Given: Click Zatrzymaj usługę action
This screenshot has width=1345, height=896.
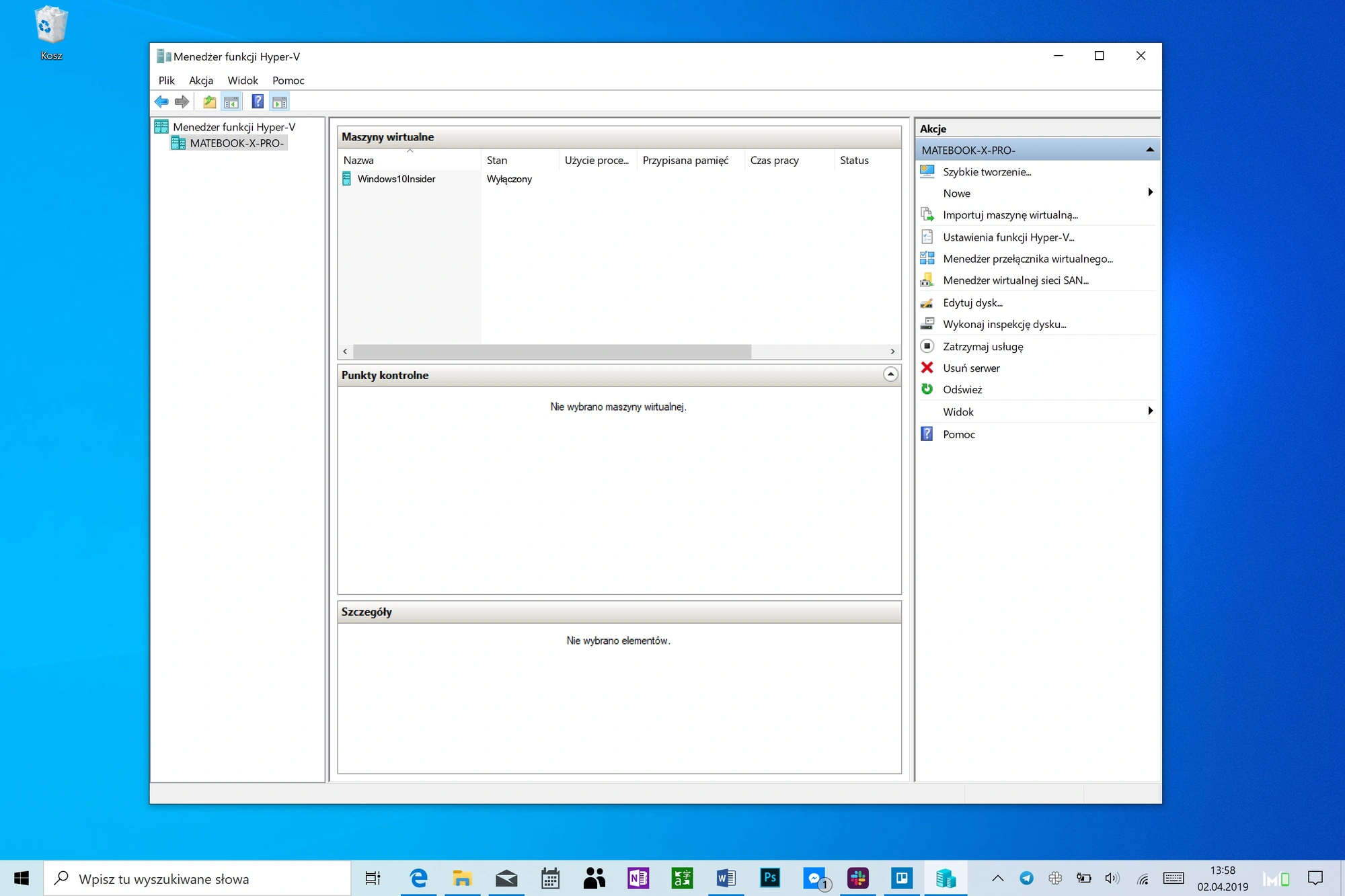Looking at the screenshot, I should click(x=983, y=346).
